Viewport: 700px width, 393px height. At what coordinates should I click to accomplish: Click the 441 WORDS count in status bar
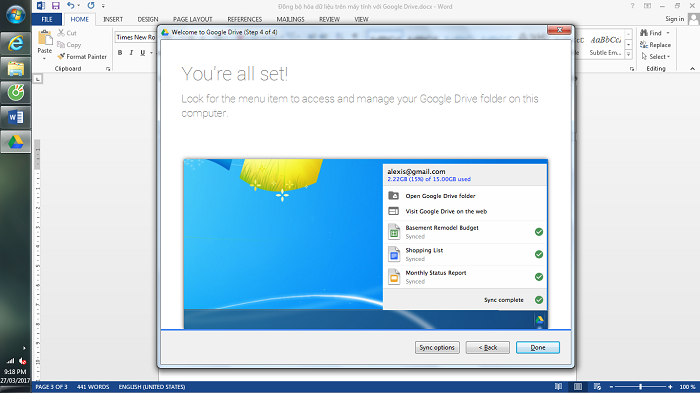pyautogui.click(x=93, y=387)
